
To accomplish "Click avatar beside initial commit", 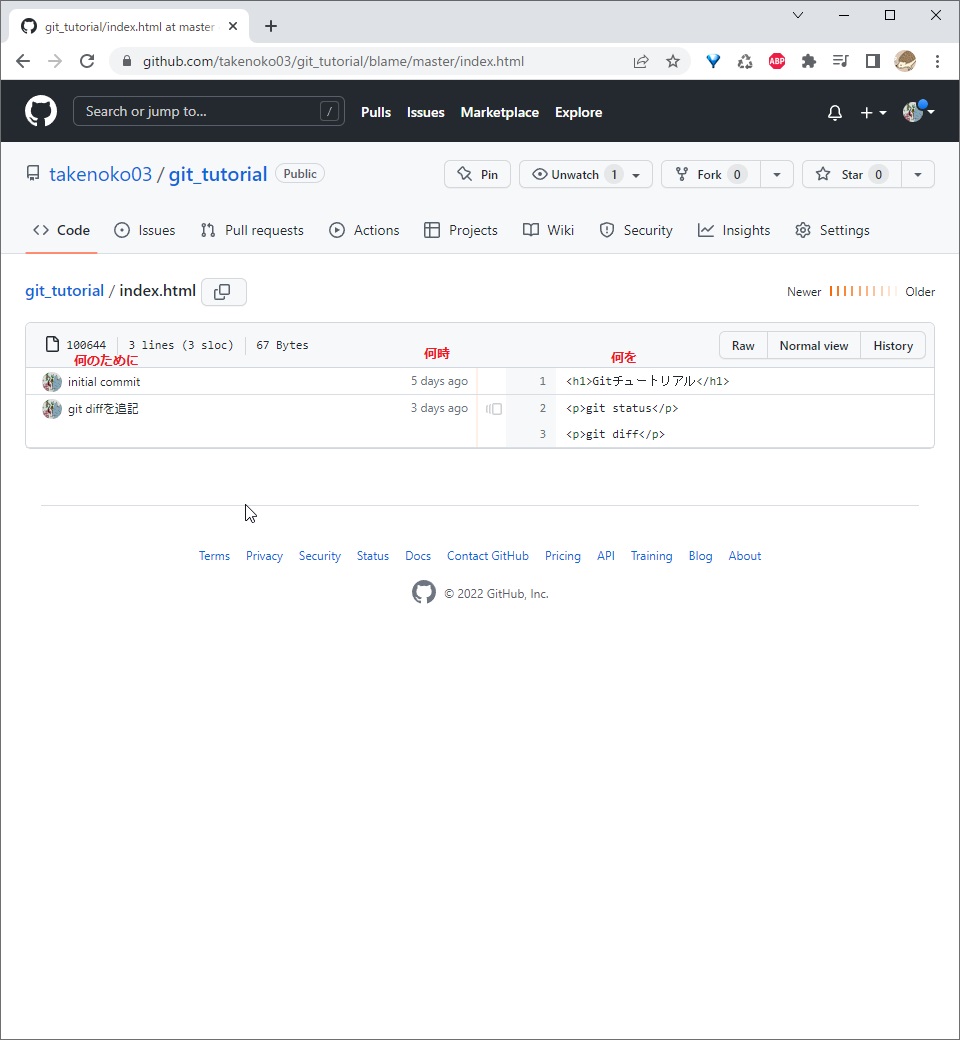I will click(52, 382).
